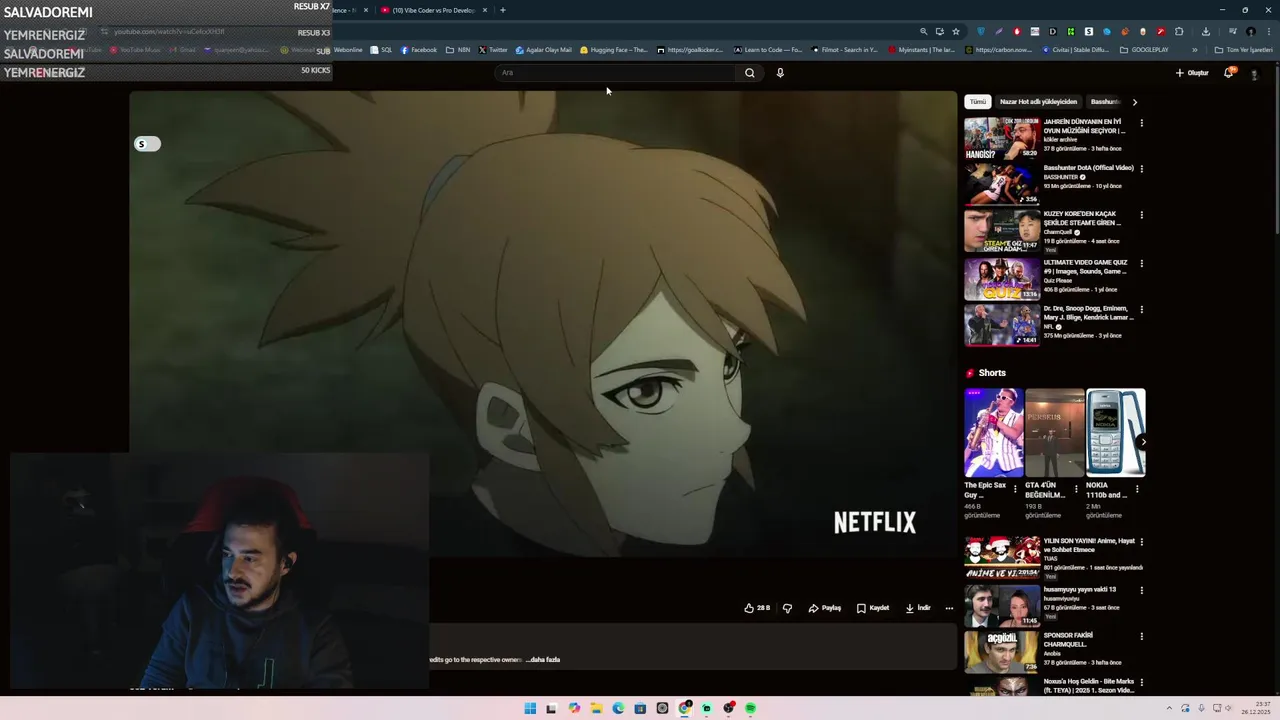Click the Oluştur create button
Image resolution: width=1280 pixels, height=720 pixels.
(1192, 72)
